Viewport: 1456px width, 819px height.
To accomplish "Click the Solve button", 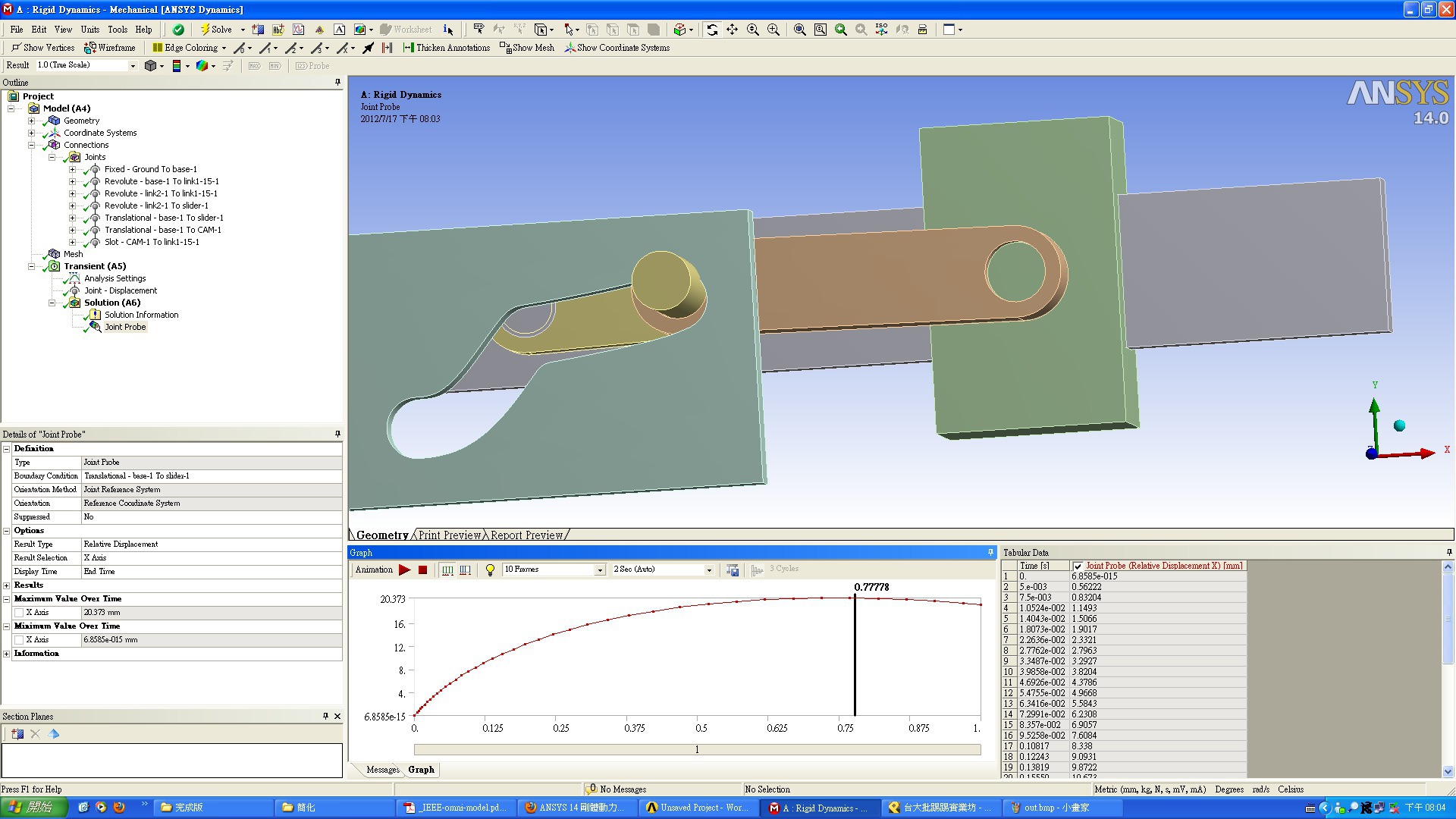I will coord(216,30).
